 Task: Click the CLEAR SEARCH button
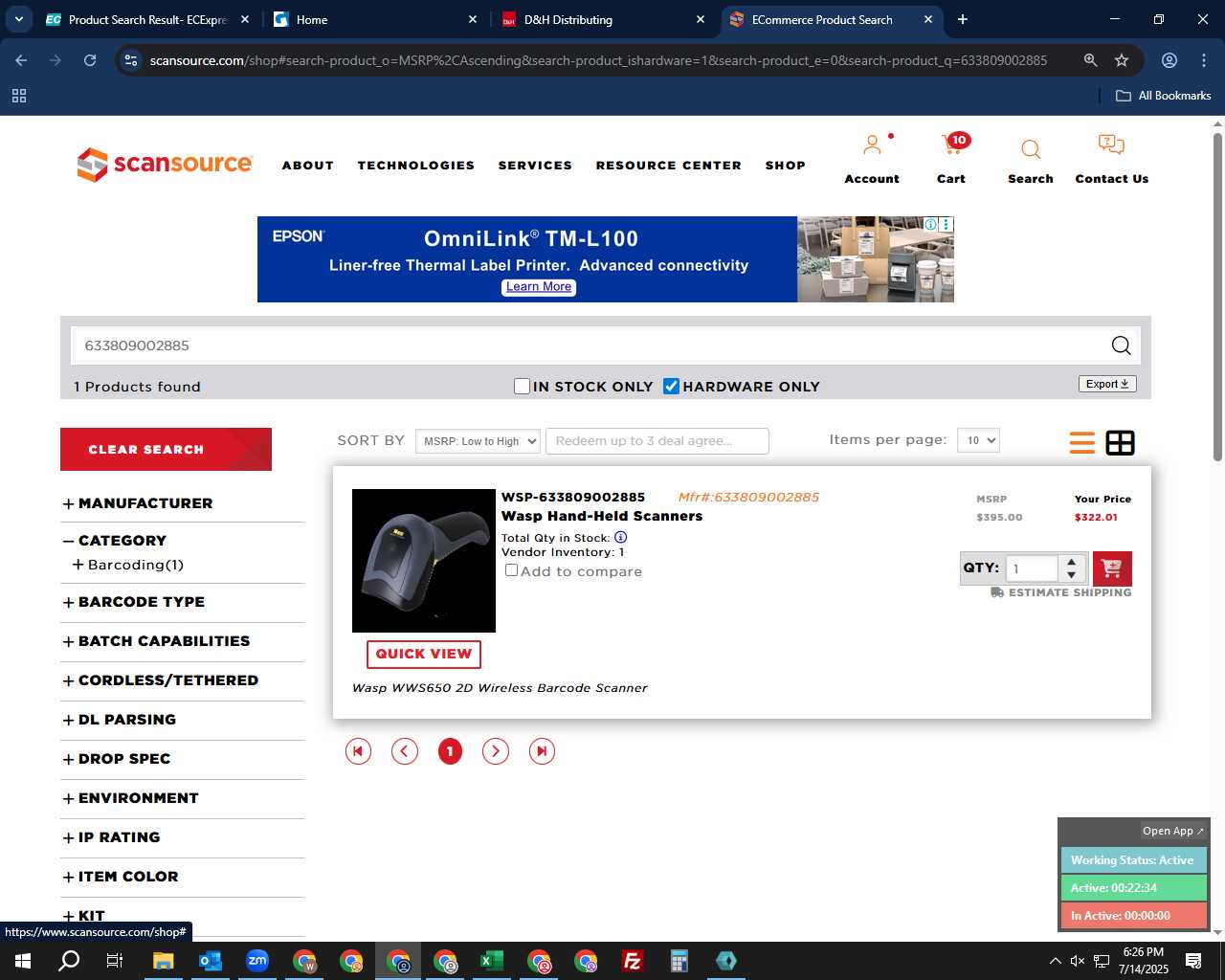click(166, 449)
